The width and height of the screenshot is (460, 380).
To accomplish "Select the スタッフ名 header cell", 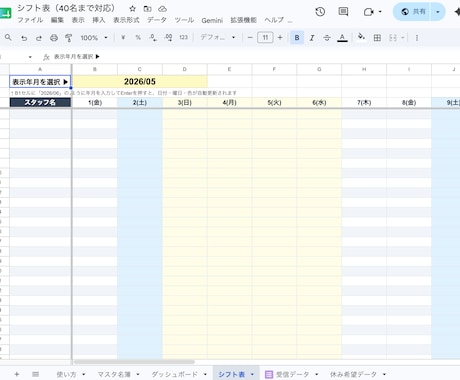I will tap(40, 102).
